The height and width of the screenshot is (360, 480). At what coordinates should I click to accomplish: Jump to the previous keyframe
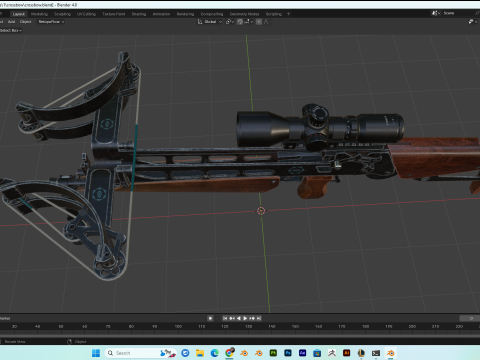click(x=232, y=318)
